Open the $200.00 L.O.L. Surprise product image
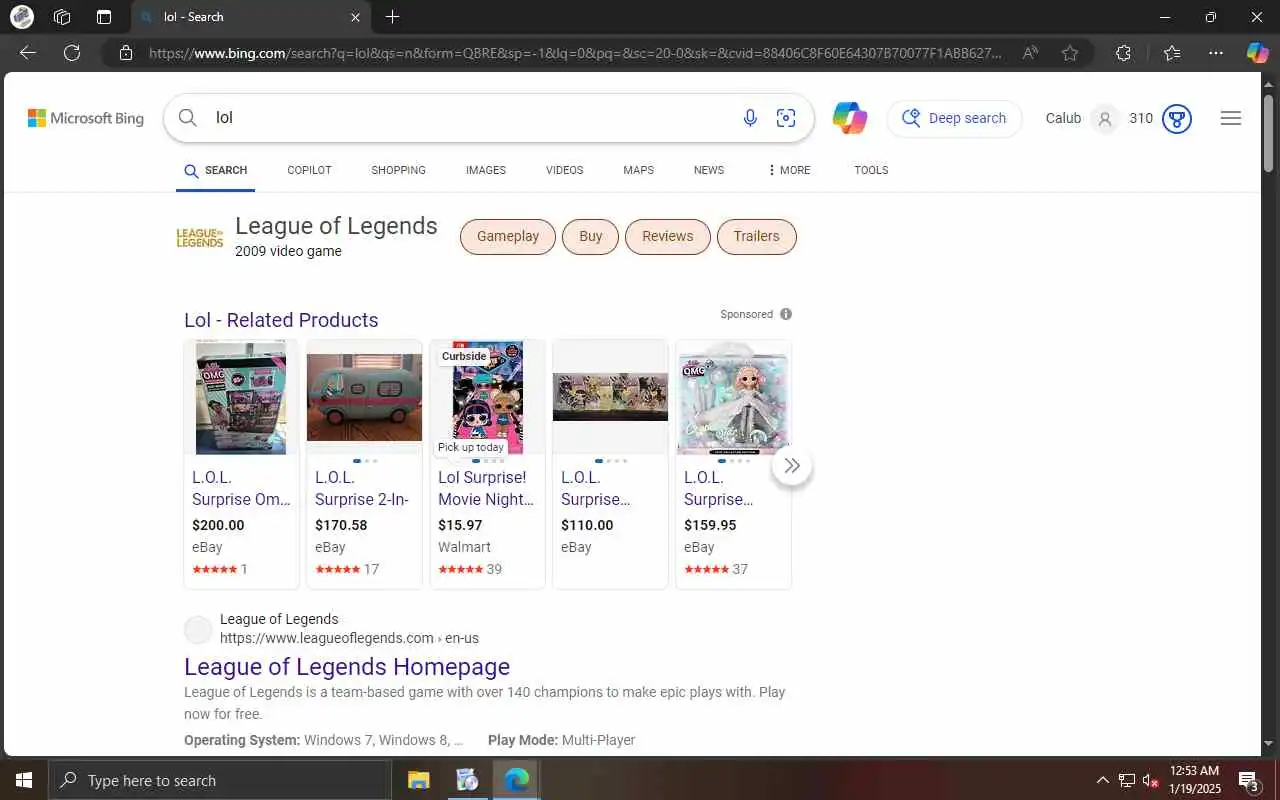Screen dimensions: 1280x800 (241, 397)
